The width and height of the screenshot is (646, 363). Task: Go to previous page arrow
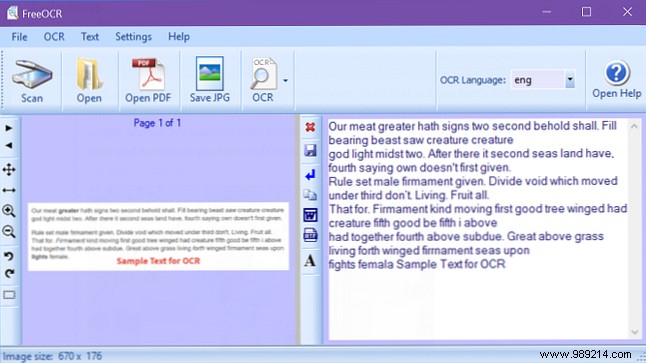9,145
